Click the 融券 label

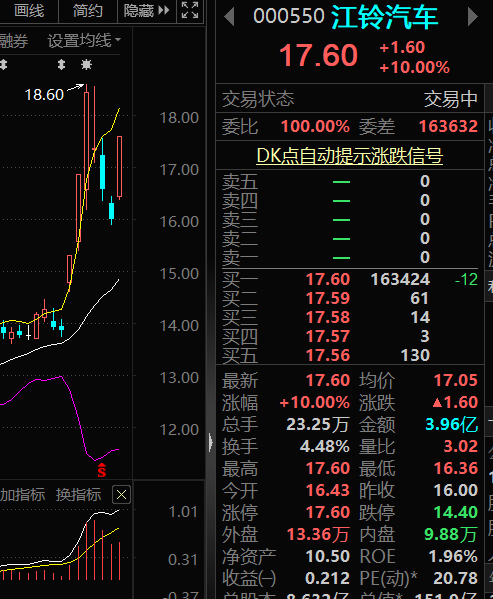point(14,40)
